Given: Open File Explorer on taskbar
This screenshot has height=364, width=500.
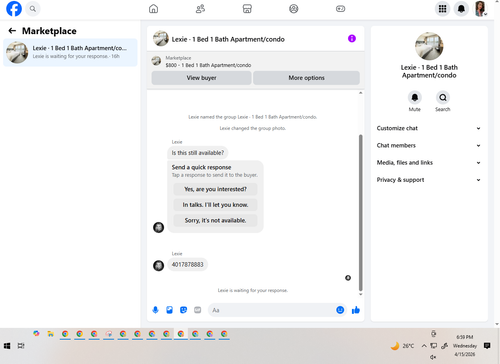Looking at the screenshot, I should tap(50, 334).
